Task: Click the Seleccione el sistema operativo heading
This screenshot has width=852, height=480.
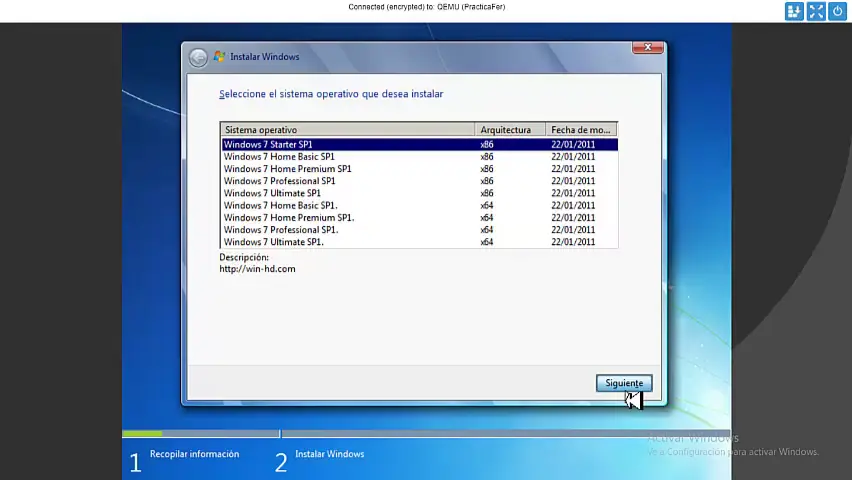Action: 331,94
